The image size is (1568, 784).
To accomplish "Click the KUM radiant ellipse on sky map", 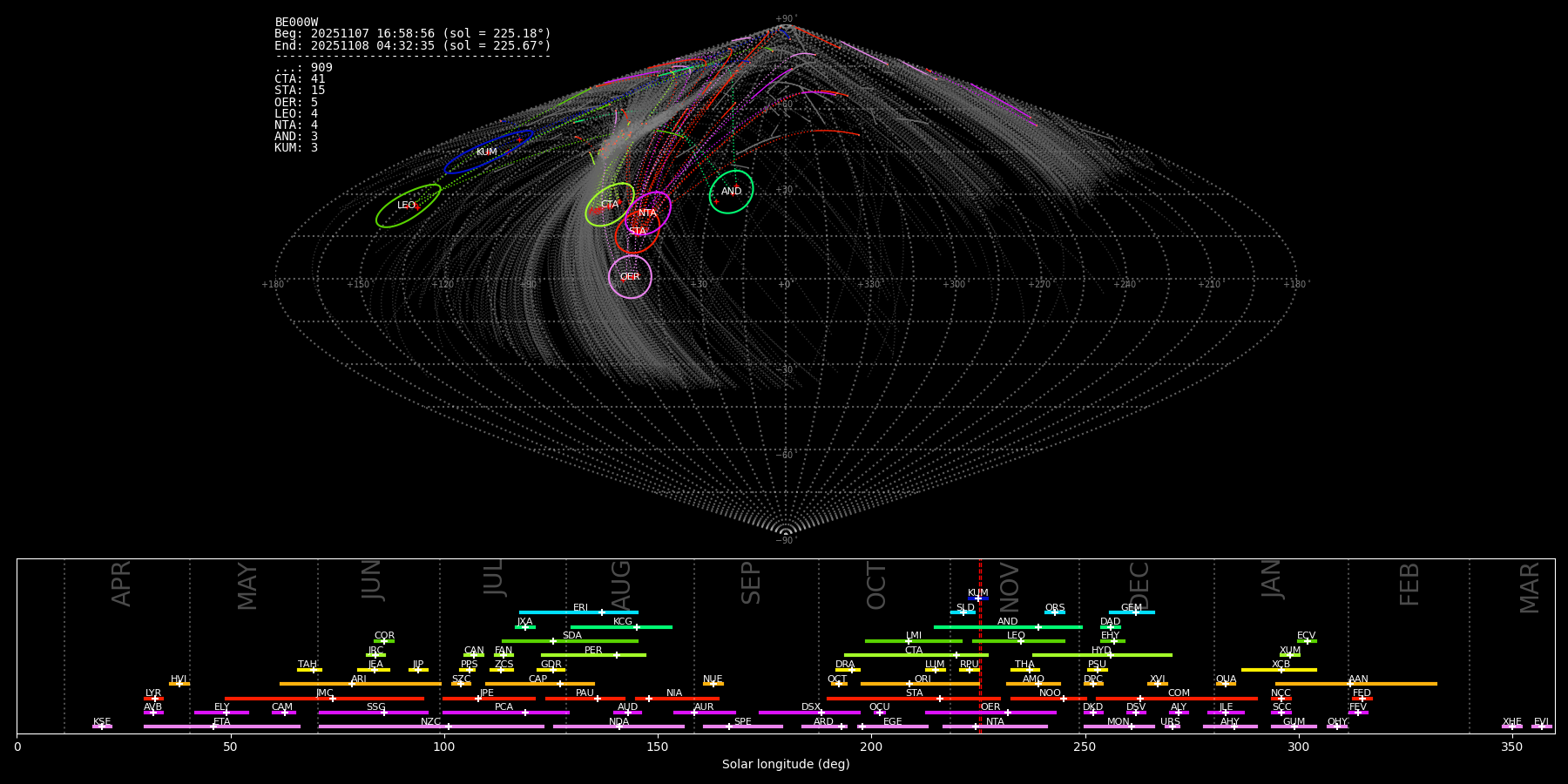I will pyautogui.click(x=488, y=152).
